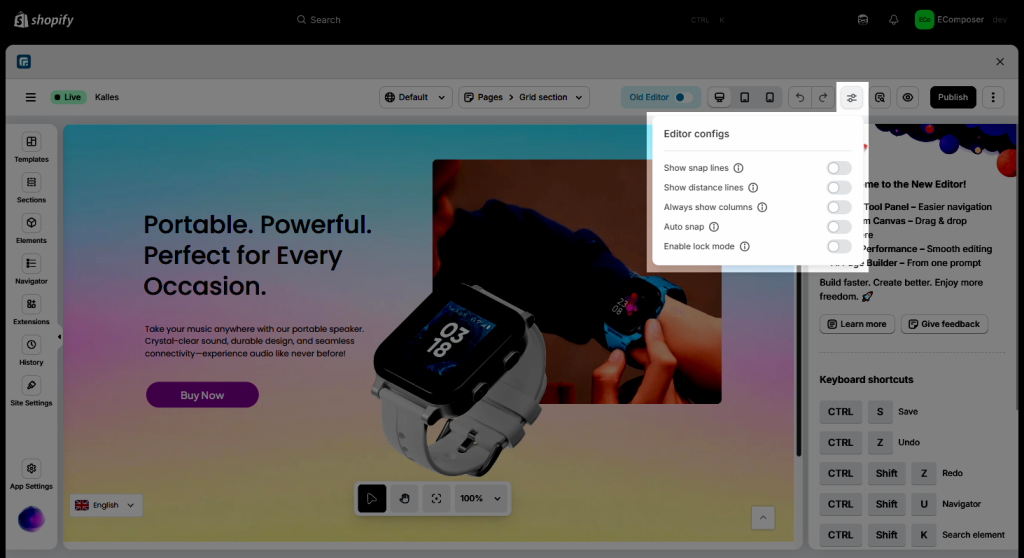Open the hamburger main menu
Screen dimensions: 1024x558
31,97
